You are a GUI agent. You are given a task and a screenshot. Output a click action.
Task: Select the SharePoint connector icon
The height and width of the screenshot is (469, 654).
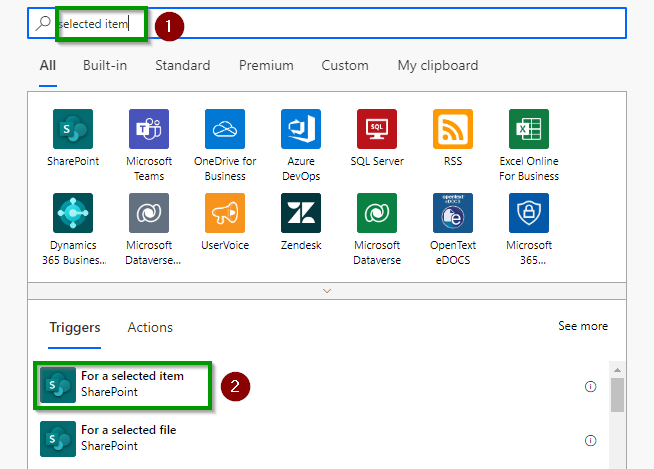click(x=73, y=129)
